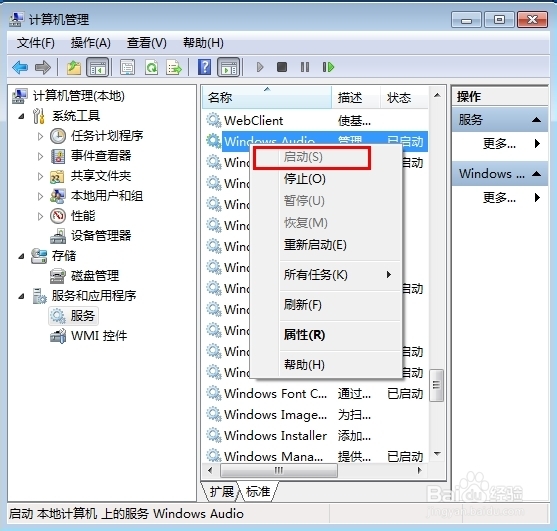Select the Windows Installer service
This screenshot has height=531, width=557.
coord(316,435)
